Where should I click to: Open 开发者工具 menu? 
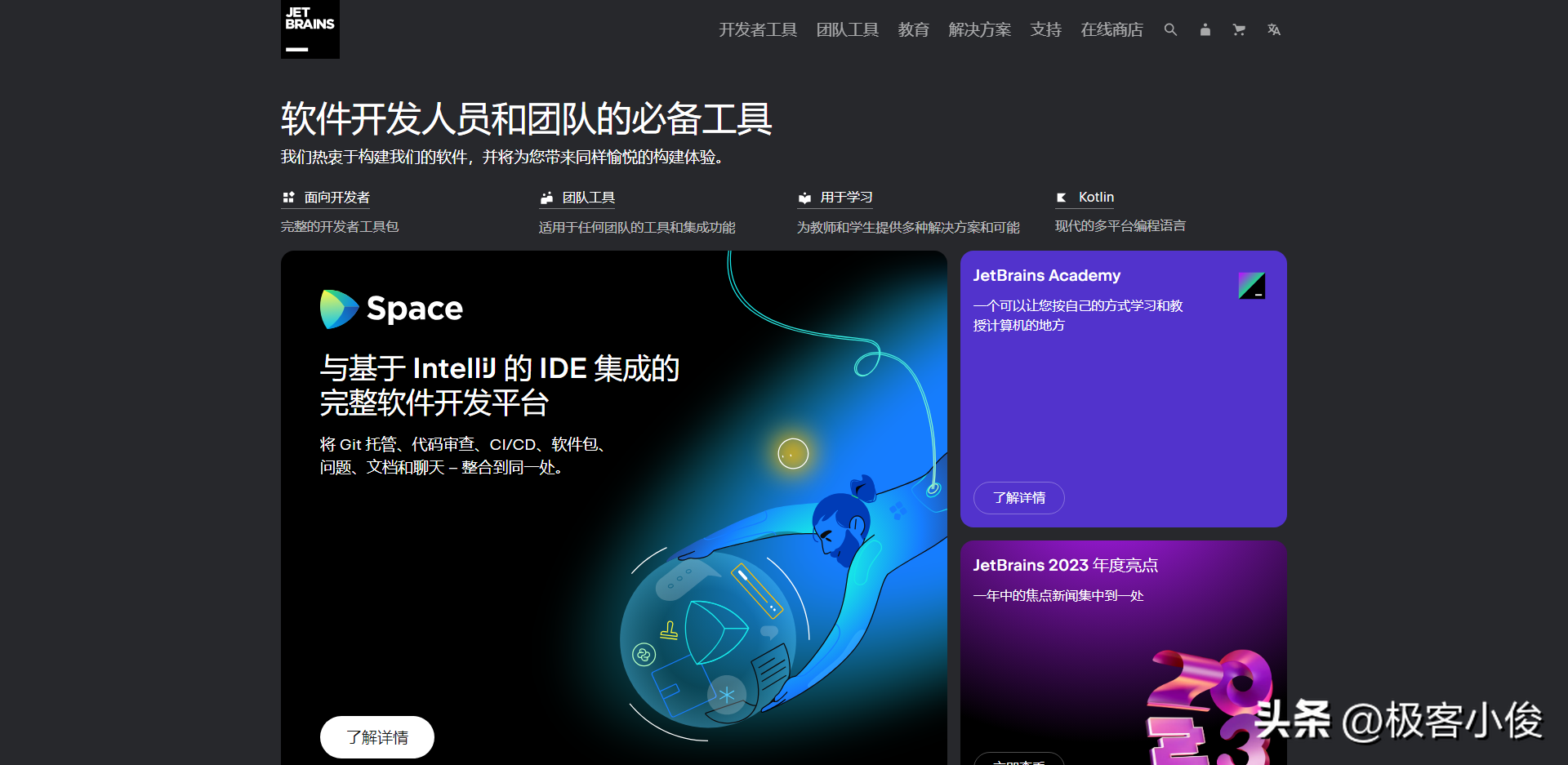[x=758, y=30]
